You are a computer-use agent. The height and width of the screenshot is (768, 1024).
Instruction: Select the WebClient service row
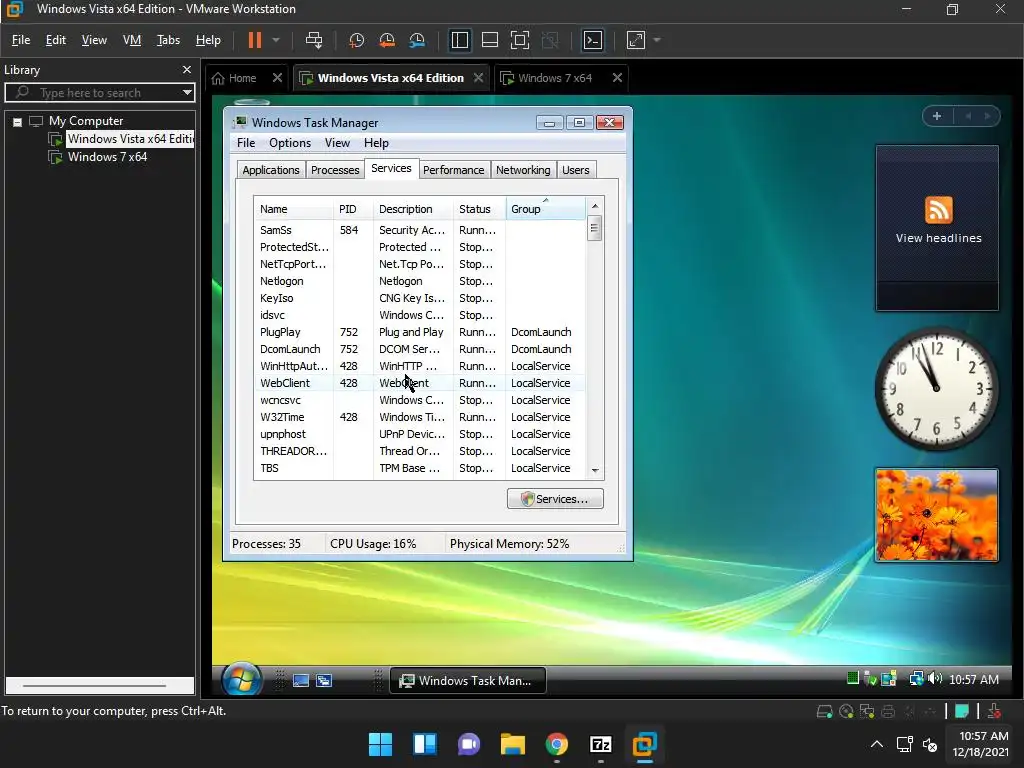click(419, 383)
